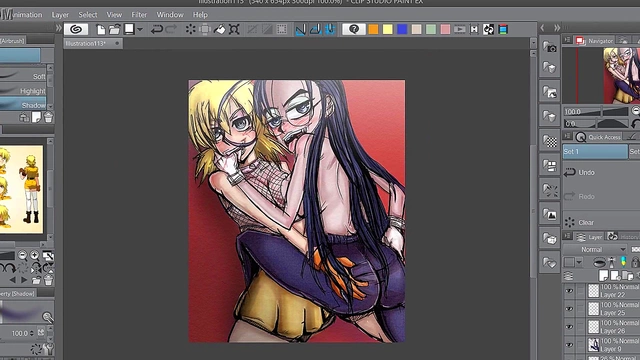
Task: Click the right dock left chevron
Action: pos(542,28)
